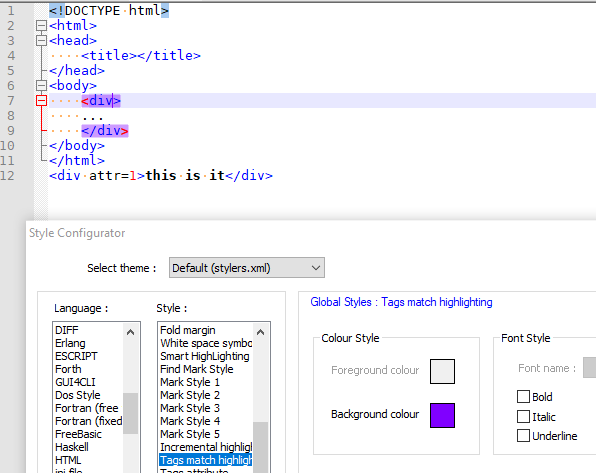
Task: Click the Language list scrollbar thumb
Action: [130, 413]
